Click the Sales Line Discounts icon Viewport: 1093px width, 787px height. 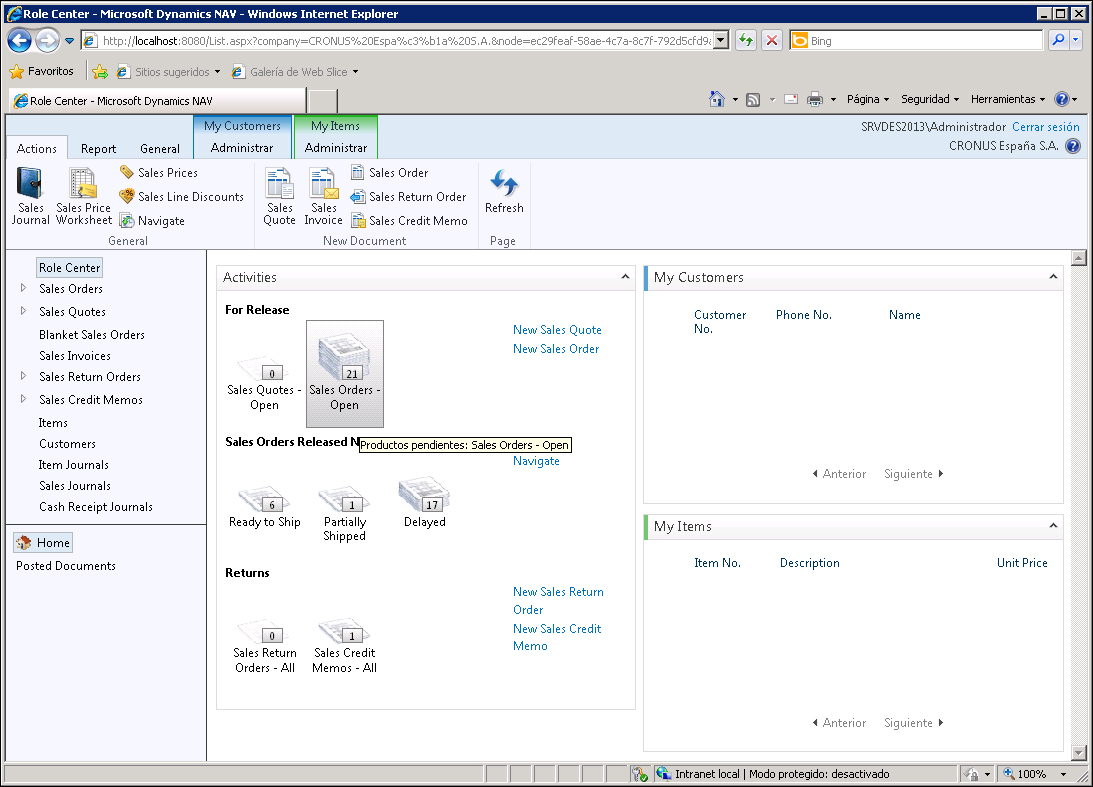click(x=127, y=197)
